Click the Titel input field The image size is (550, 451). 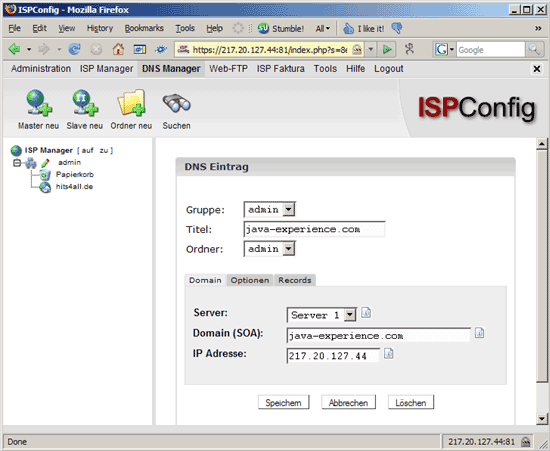point(314,229)
